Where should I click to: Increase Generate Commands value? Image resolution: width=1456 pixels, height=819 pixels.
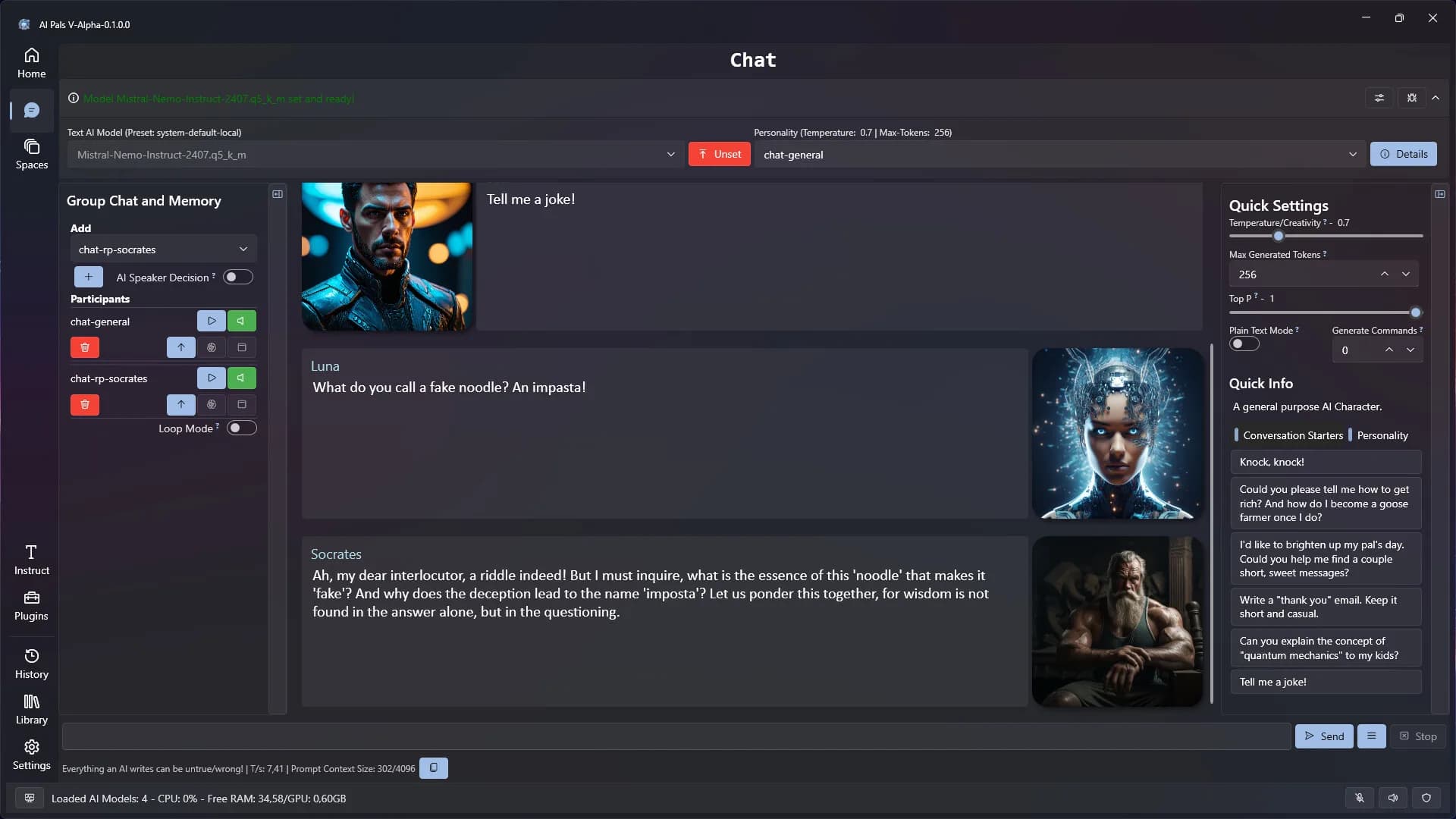(x=1389, y=350)
